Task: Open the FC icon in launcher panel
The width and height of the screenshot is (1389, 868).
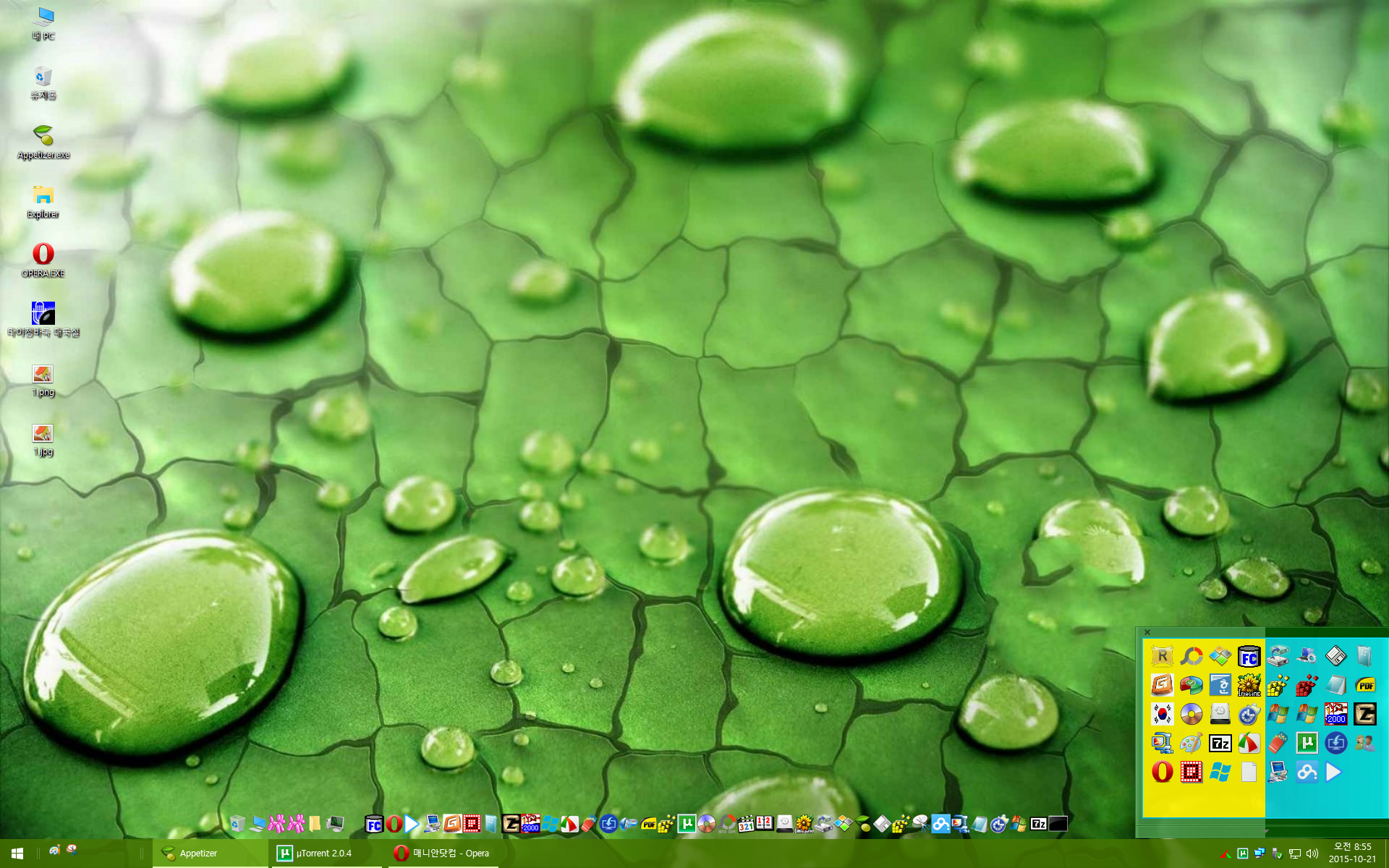Action: click(x=1249, y=656)
